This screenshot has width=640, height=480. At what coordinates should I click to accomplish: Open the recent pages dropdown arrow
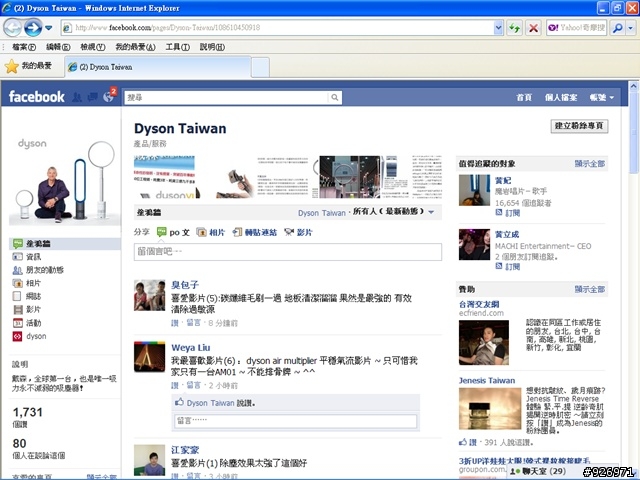tap(49, 28)
